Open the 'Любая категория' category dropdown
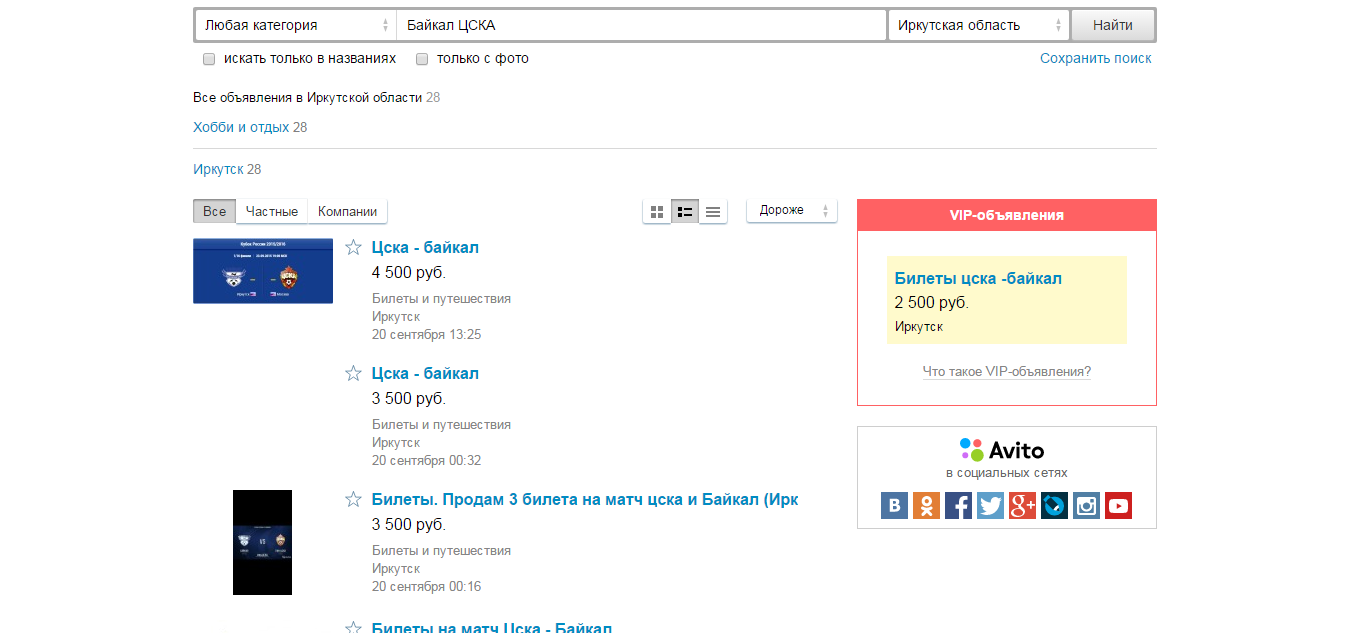This screenshot has width=1347, height=633. tap(295, 25)
